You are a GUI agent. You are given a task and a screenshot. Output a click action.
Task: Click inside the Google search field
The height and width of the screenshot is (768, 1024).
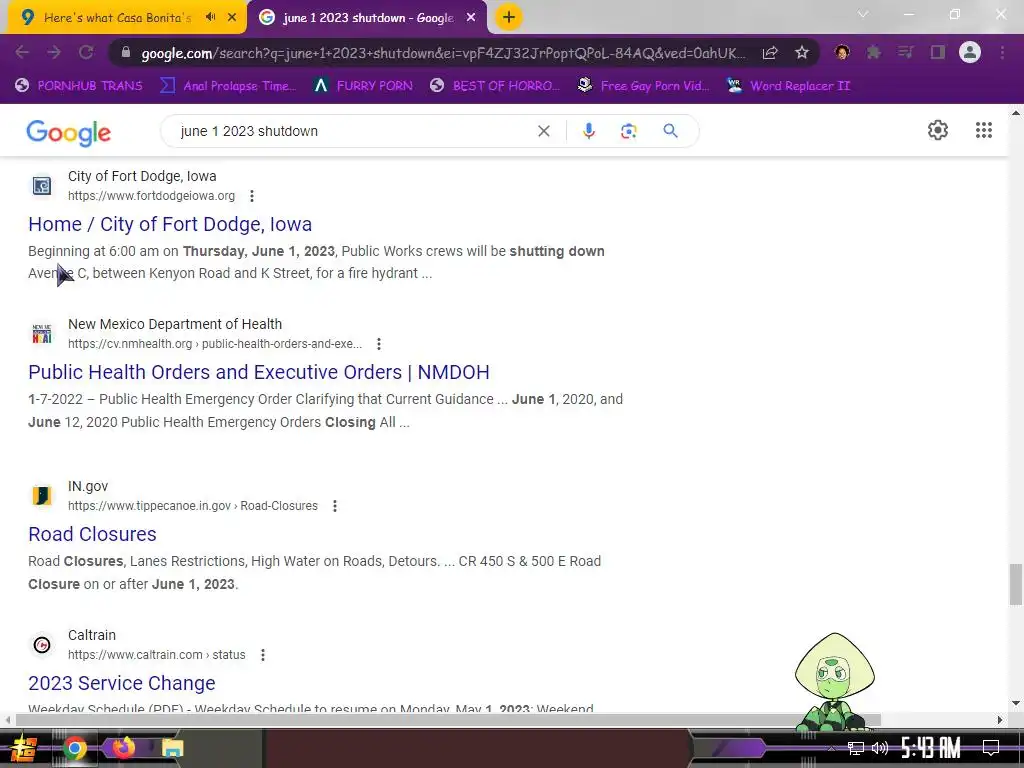tap(353, 131)
